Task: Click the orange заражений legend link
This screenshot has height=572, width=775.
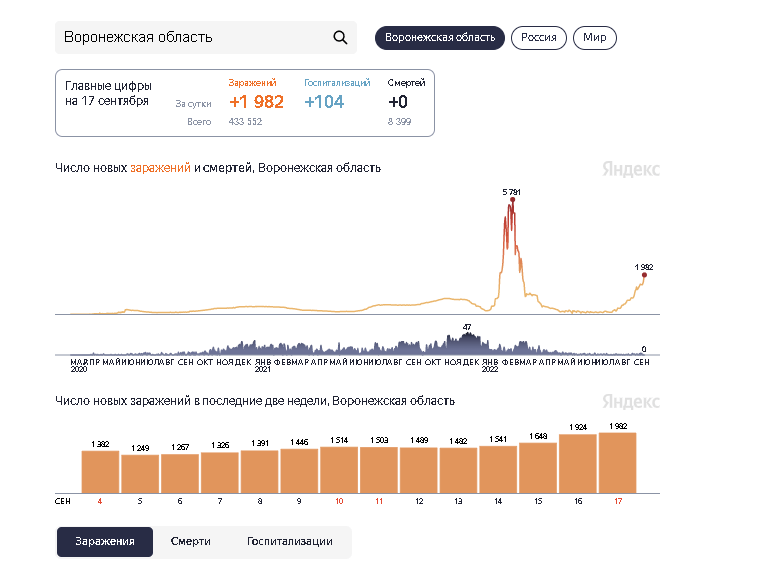Action: [x=160, y=168]
